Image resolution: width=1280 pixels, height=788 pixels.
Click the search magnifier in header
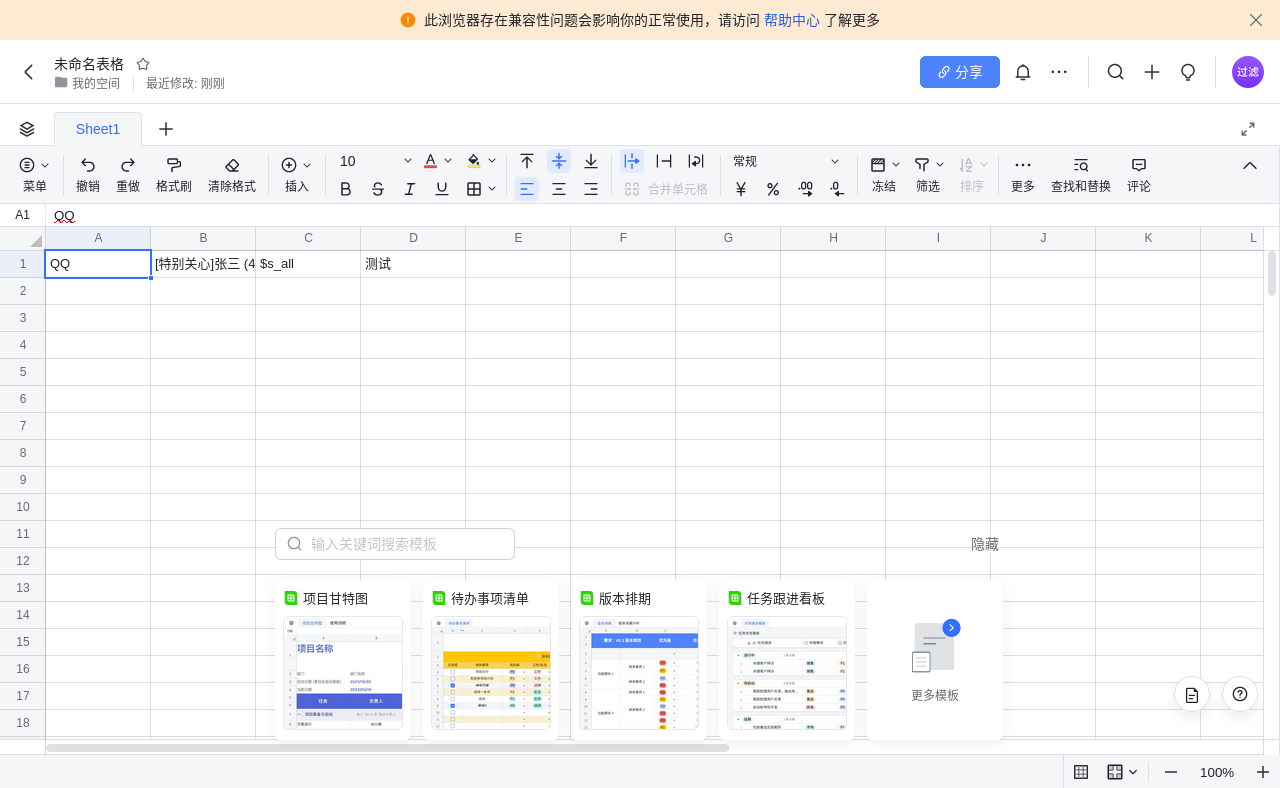(x=1116, y=72)
